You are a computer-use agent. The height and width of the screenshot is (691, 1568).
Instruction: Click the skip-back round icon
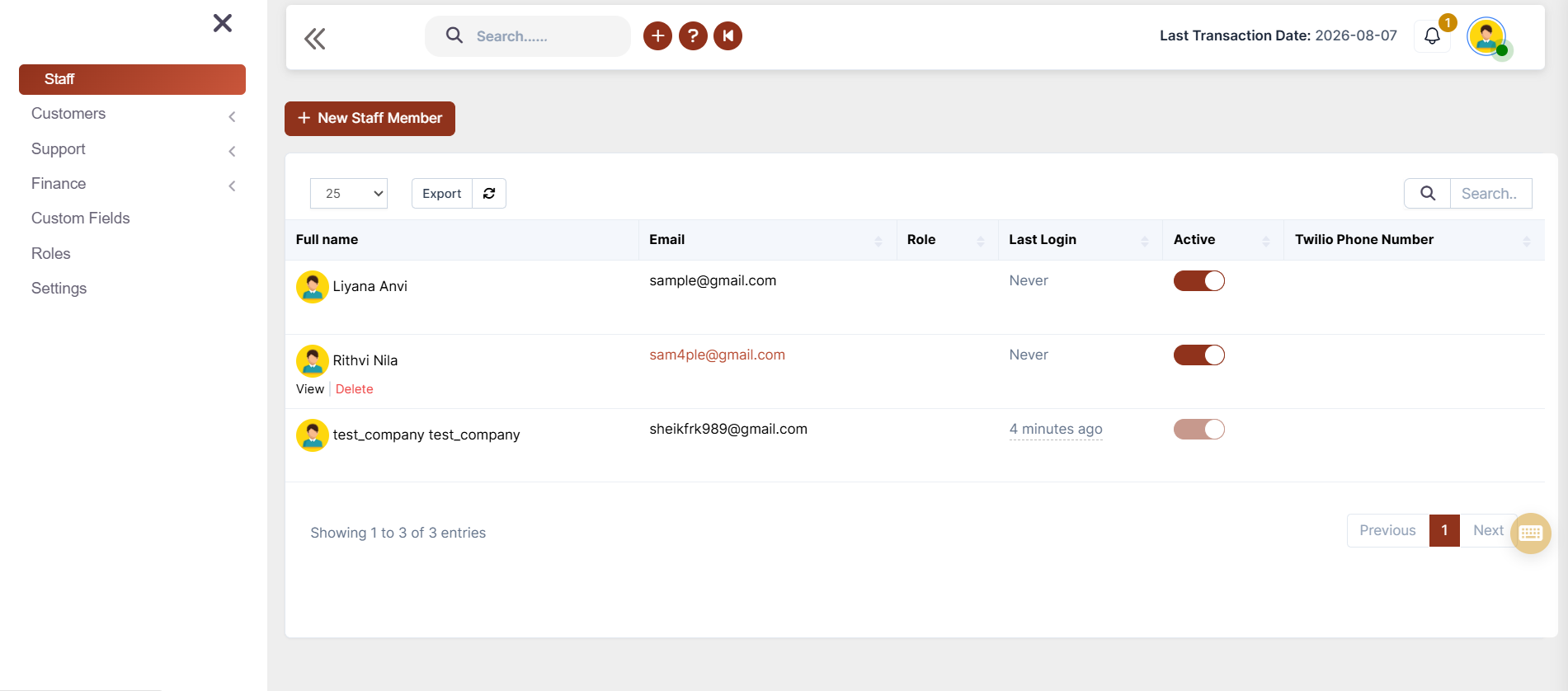pos(728,35)
